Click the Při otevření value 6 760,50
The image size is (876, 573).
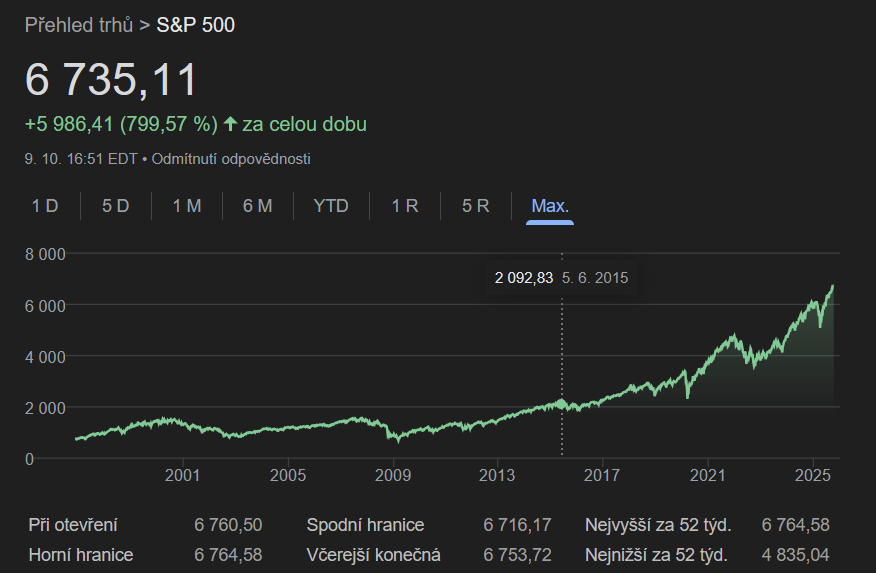point(228,525)
